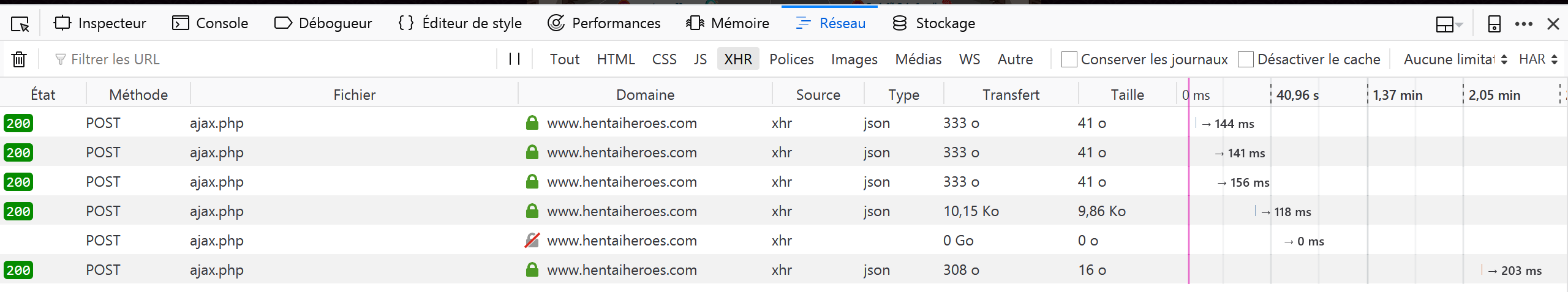Open the three-dots devtools options menu

point(1523,24)
